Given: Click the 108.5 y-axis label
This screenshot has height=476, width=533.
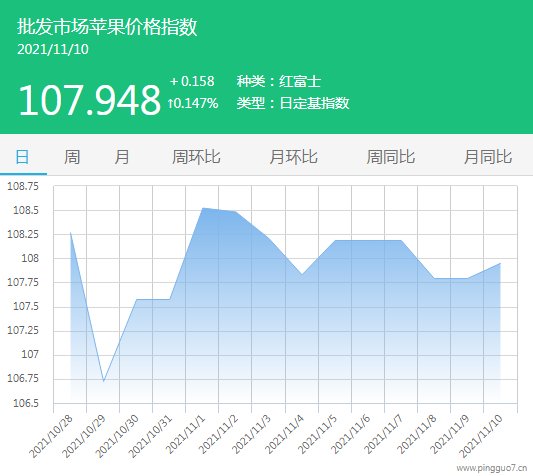Looking at the screenshot, I should click(x=26, y=210).
